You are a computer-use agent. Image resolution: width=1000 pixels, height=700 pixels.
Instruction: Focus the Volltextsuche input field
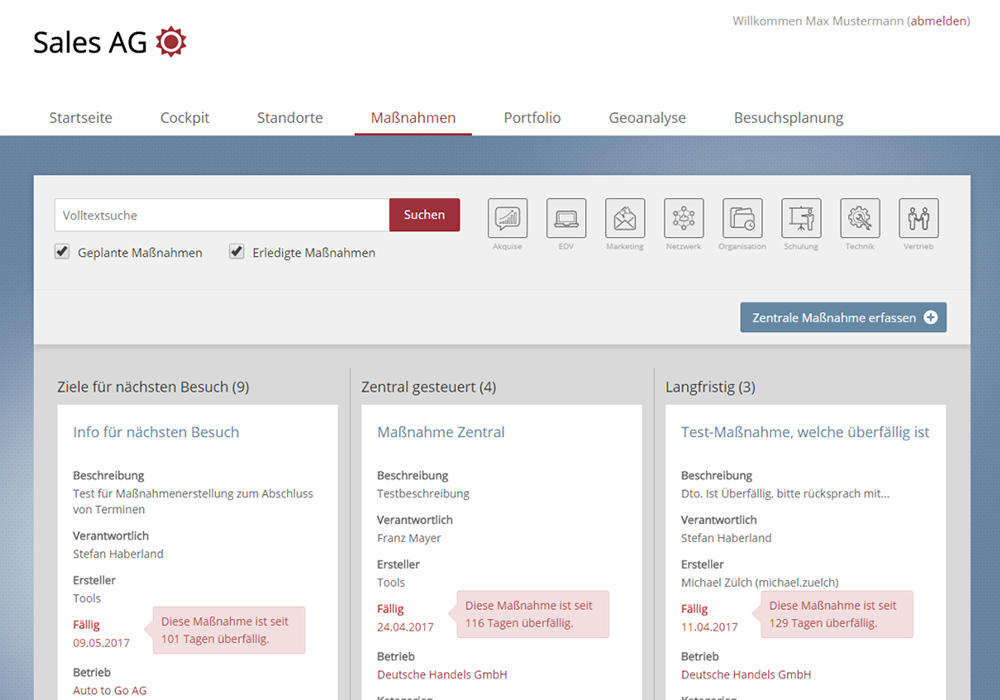[221, 215]
